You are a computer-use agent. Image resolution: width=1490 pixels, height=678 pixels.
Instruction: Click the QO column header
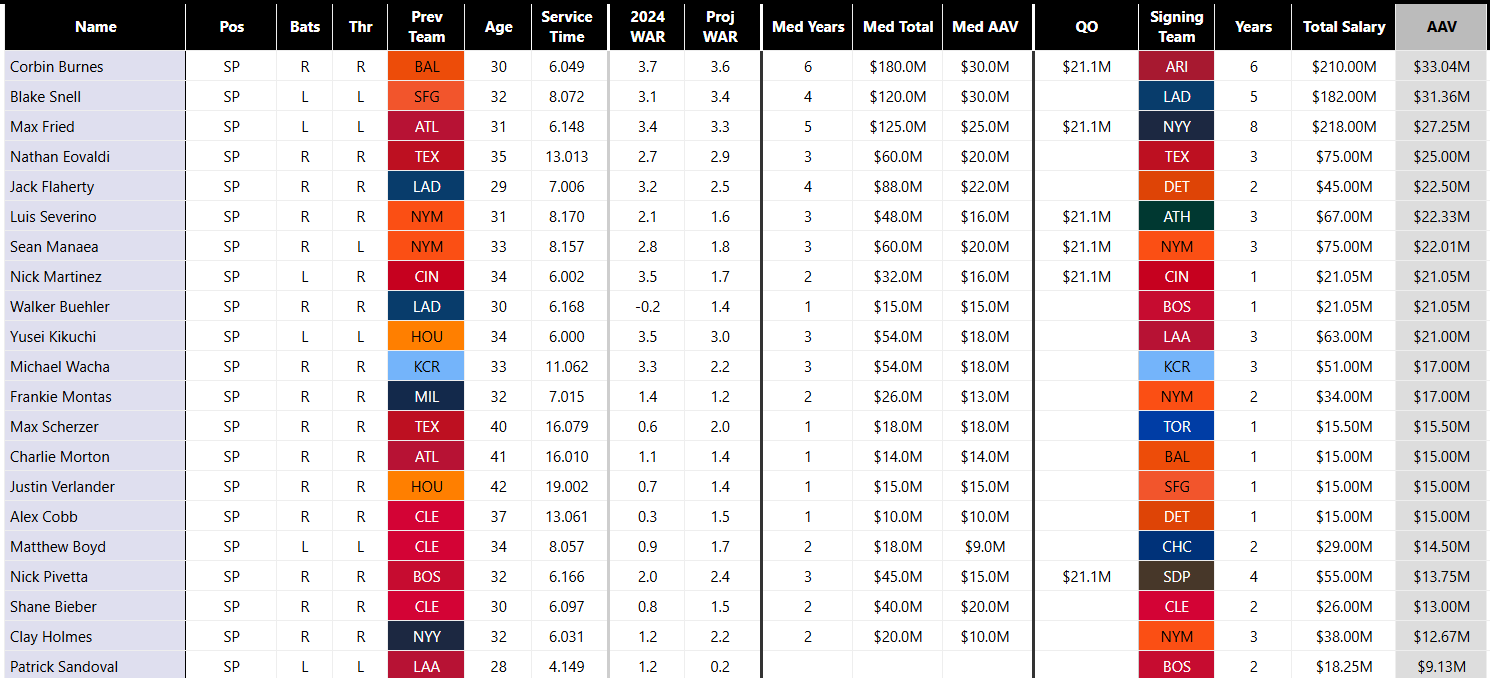click(x=1086, y=27)
